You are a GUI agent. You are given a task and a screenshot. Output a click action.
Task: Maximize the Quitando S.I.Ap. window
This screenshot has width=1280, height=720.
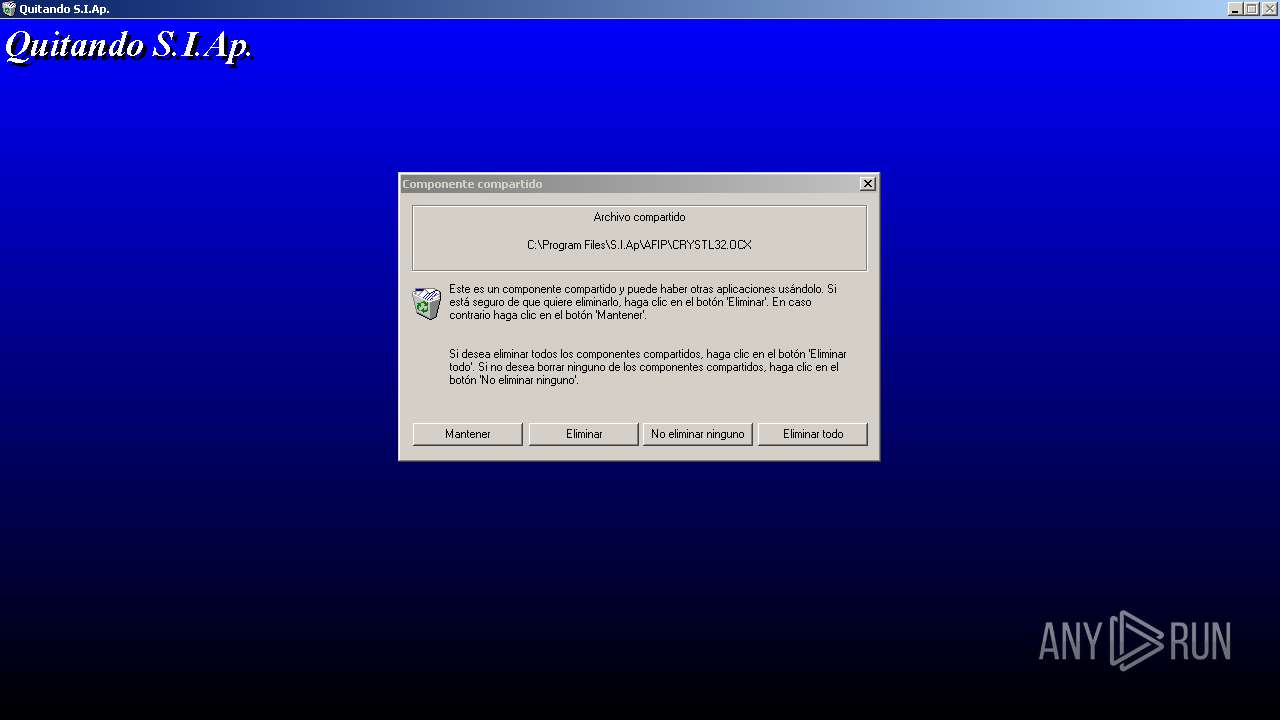tap(1251, 9)
